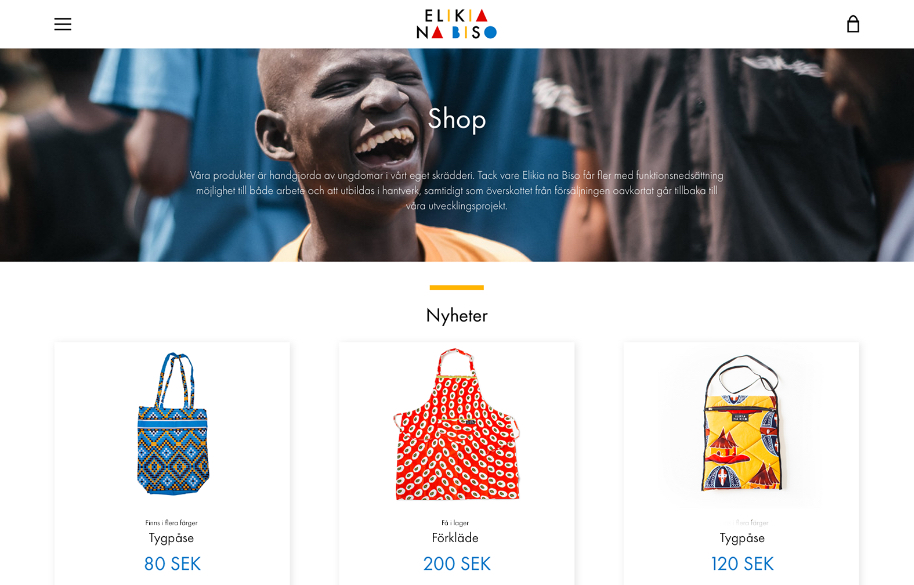The image size is (914, 585).
Task: Open the Förkläde product title
Action: tap(455, 538)
